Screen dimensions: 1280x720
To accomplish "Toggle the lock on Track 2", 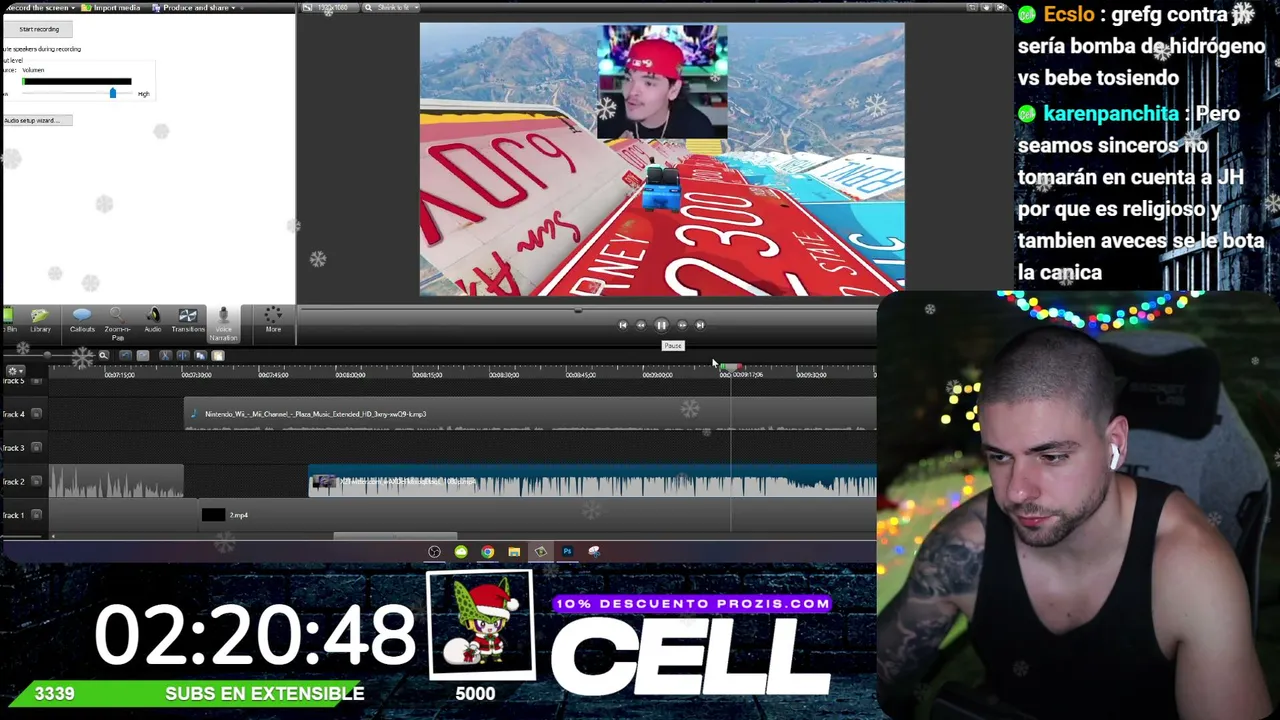I will click(x=36, y=482).
